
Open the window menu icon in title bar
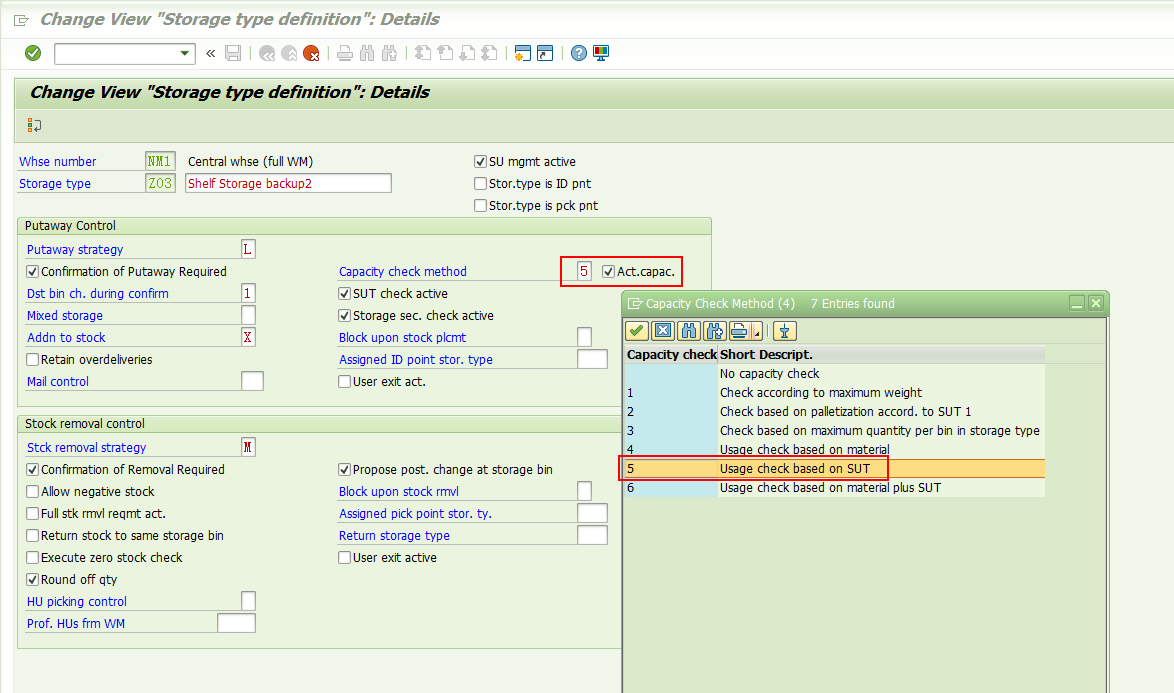coord(22,20)
